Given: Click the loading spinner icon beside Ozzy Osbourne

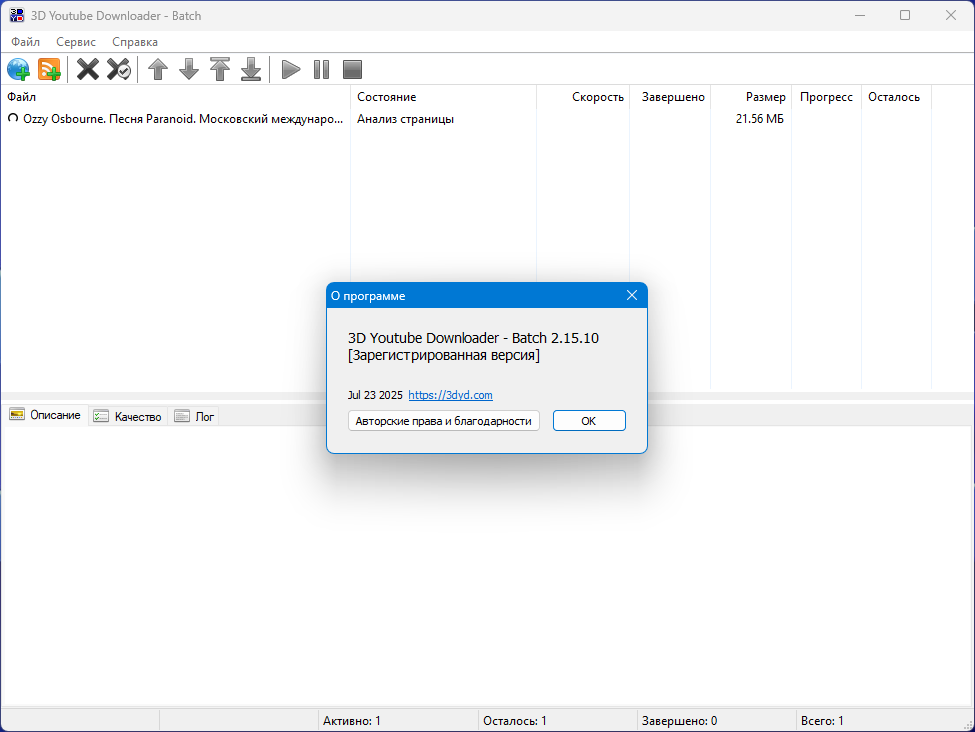Looking at the screenshot, I should point(13,118).
